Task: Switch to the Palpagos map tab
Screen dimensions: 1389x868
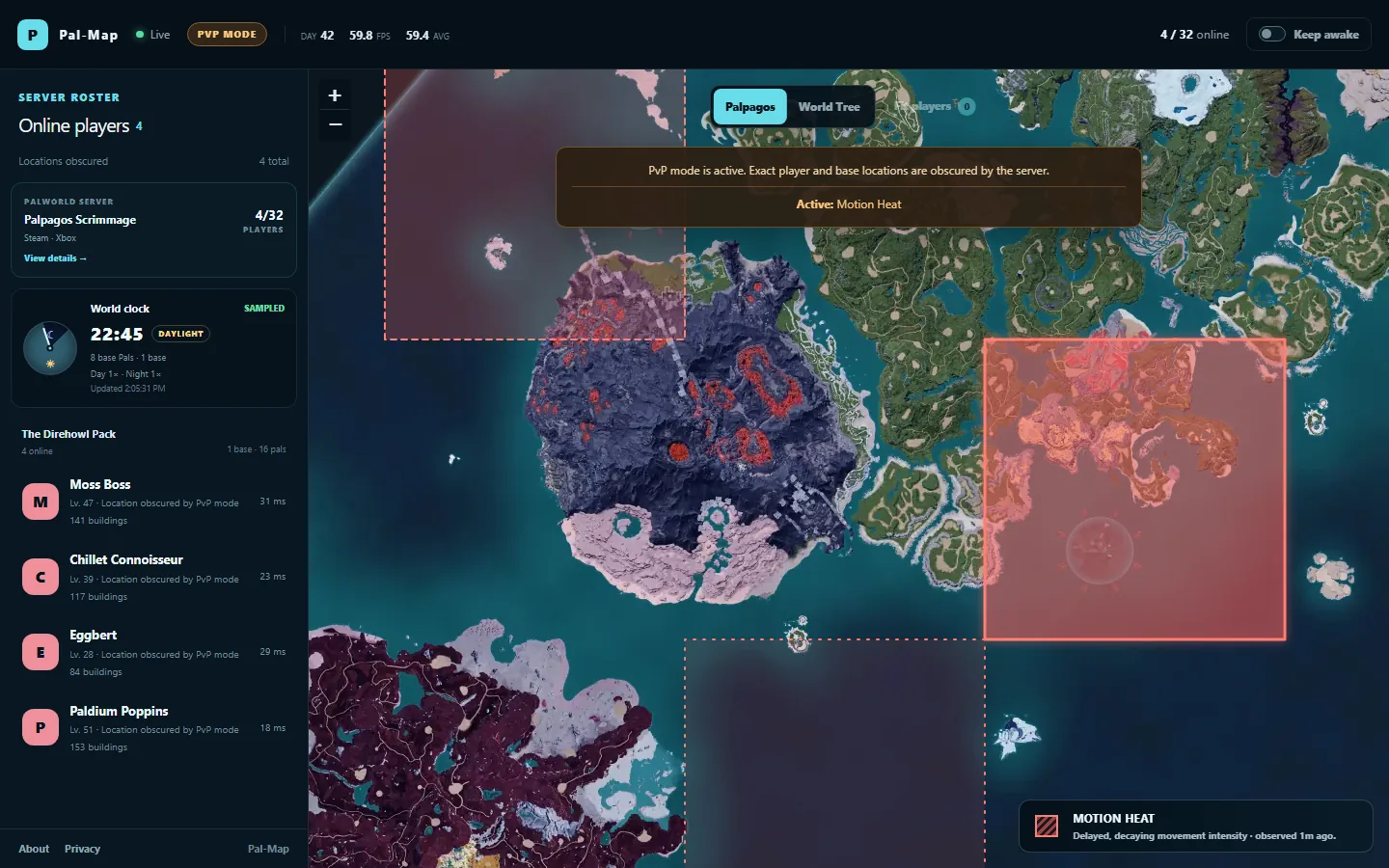Action: [x=750, y=107]
